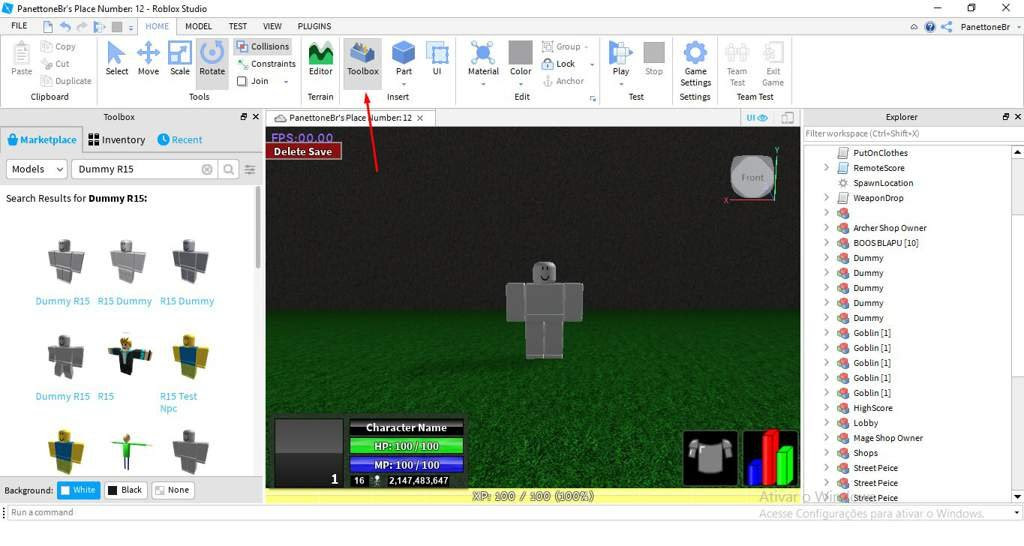
Task: Click the Front view cube face
Action: coord(751,177)
